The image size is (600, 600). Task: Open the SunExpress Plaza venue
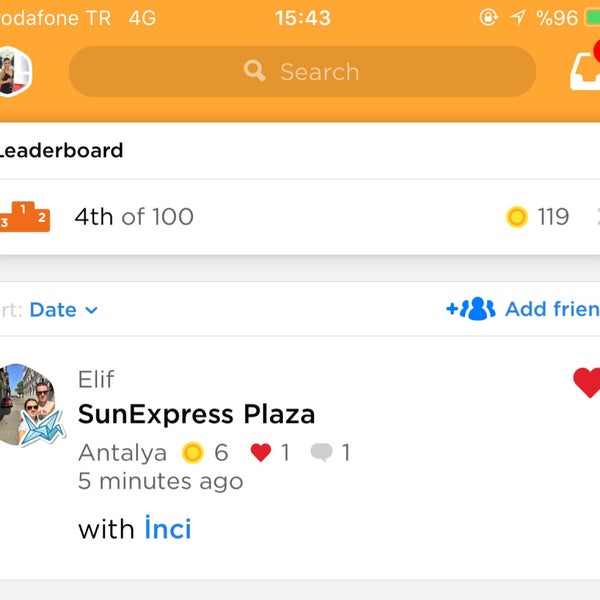tap(196, 414)
